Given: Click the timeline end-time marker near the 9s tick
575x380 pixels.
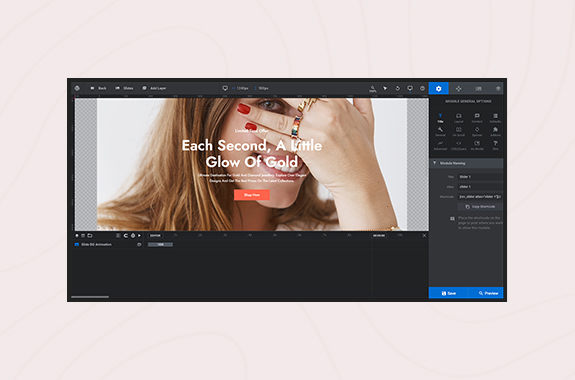Looking at the screenshot, I should pyautogui.click(x=379, y=235).
